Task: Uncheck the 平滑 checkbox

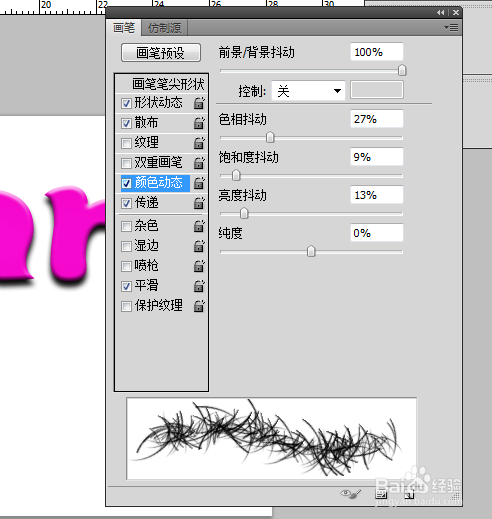Action: [x=126, y=286]
